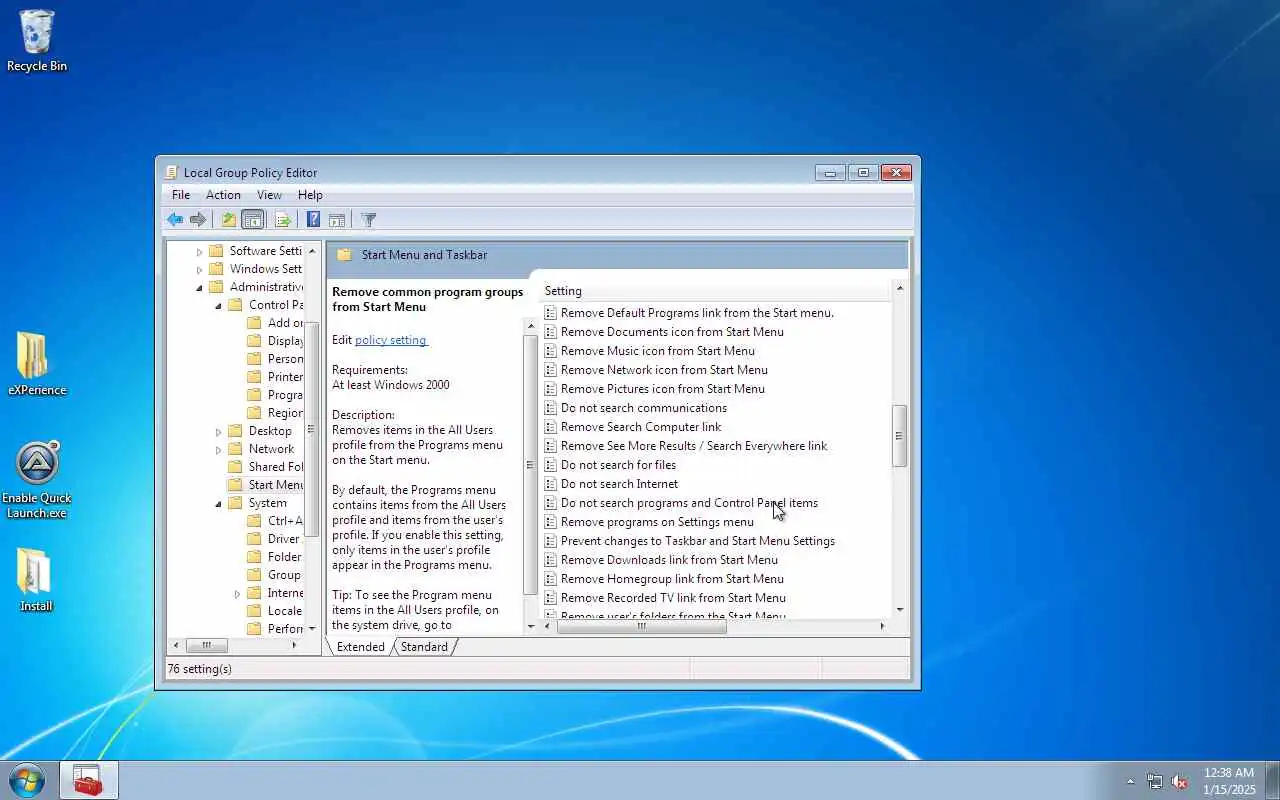Open the Action menu
The height and width of the screenshot is (800, 1280).
[x=223, y=195]
